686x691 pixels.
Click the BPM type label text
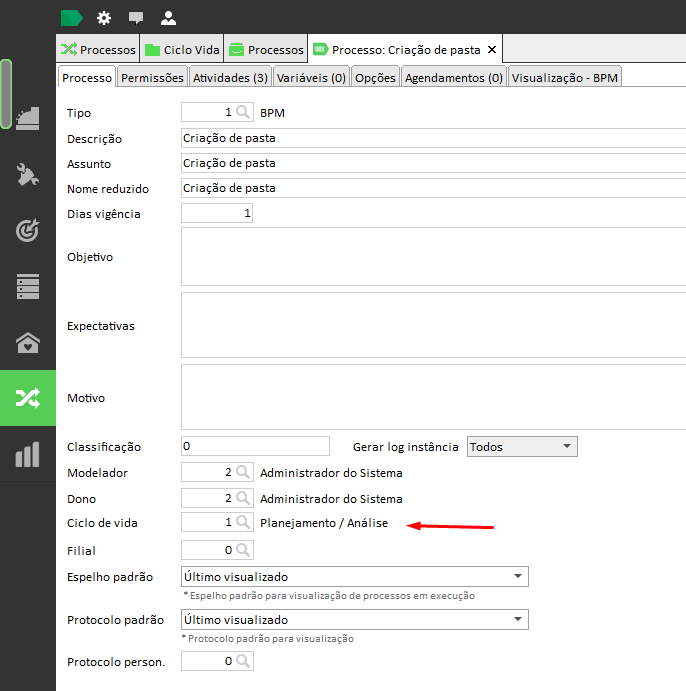[x=272, y=113]
